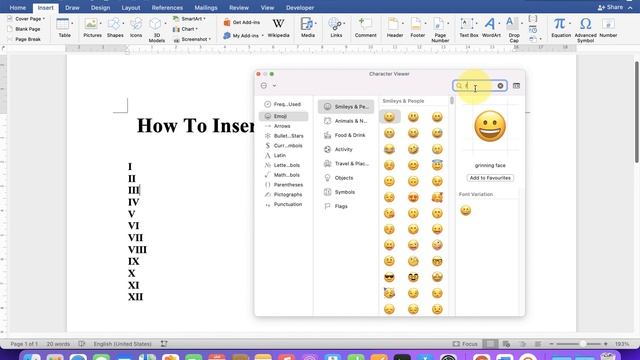Insert Icons from the ribbon
Image resolution: width=640 pixels, height=360 pixels.
[x=136, y=28]
